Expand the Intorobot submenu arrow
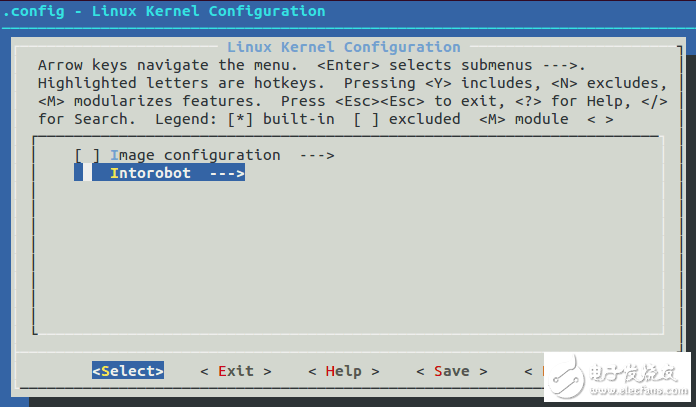This screenshot has height=407, width=696. pyautogui.click(x=227, y=173)
